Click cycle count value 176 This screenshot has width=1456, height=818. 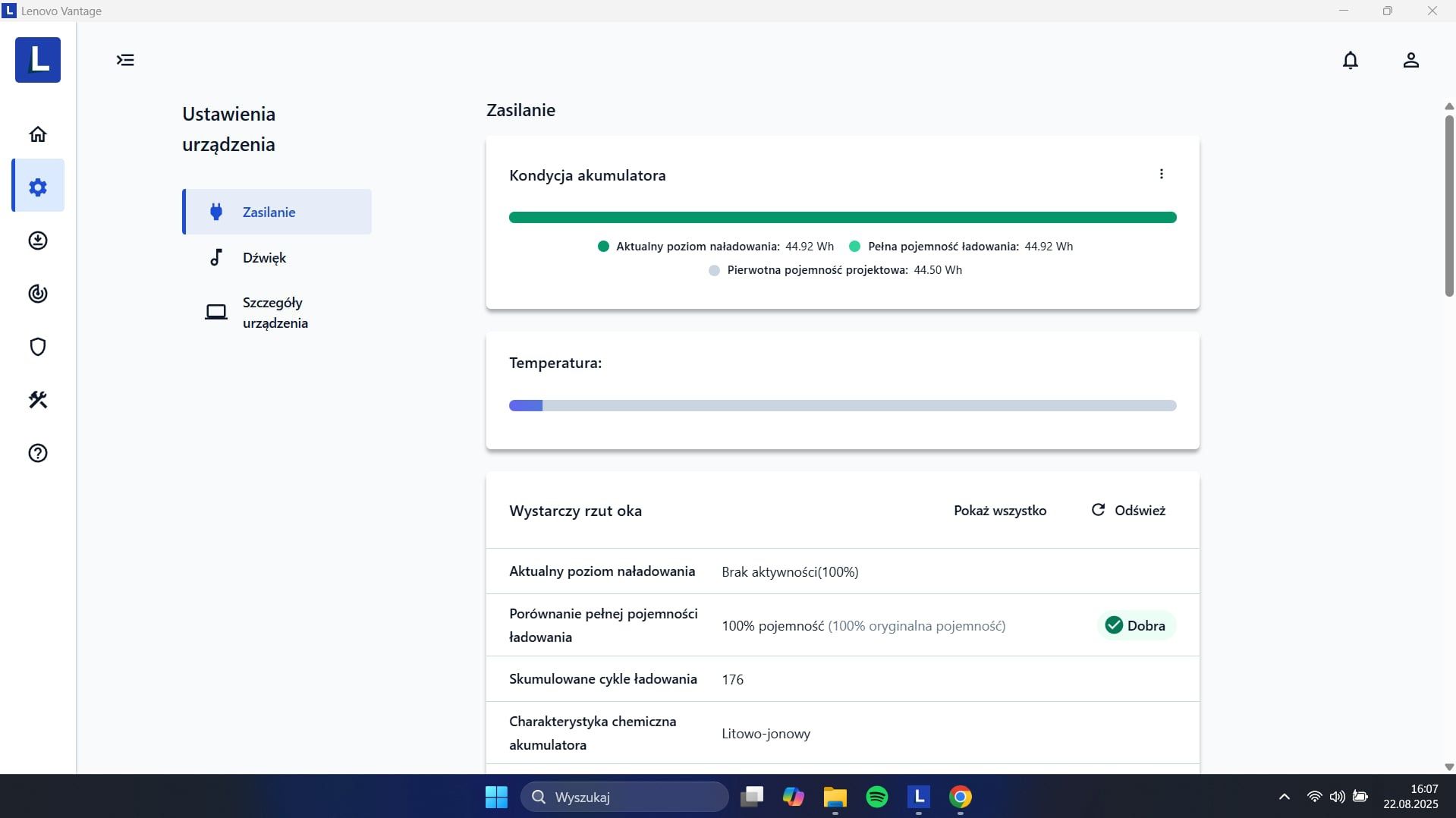tap(733, 680)
